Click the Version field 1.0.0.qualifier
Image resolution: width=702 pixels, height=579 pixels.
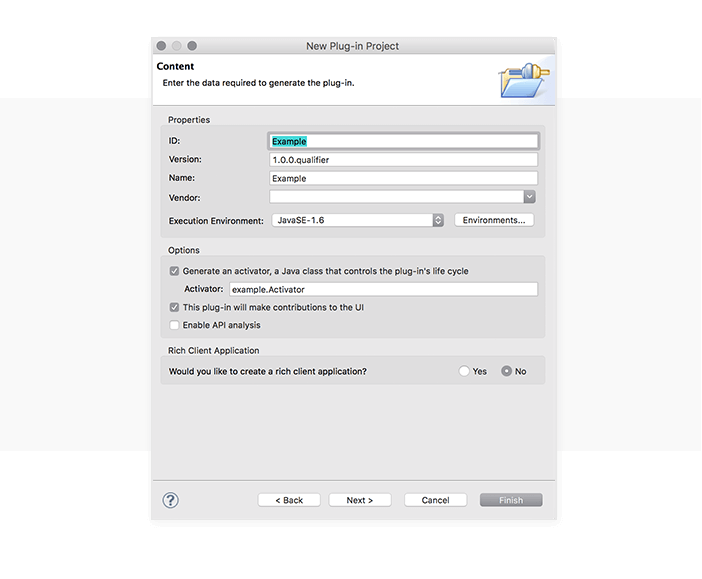[403, 160]
